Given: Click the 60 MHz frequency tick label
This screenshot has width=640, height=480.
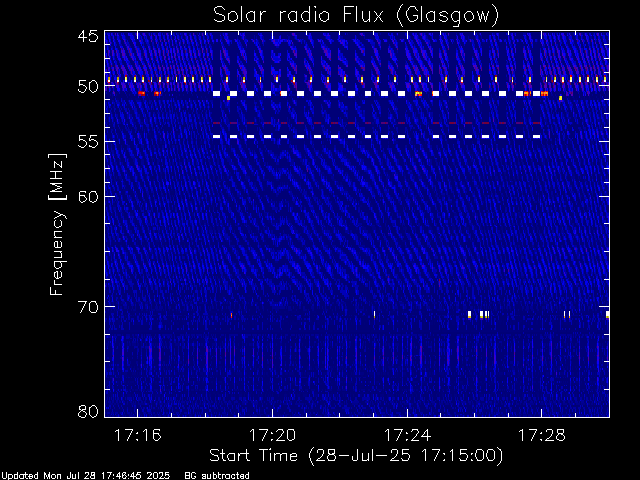Looking at the screenshot, I should (x=88, y=197).
